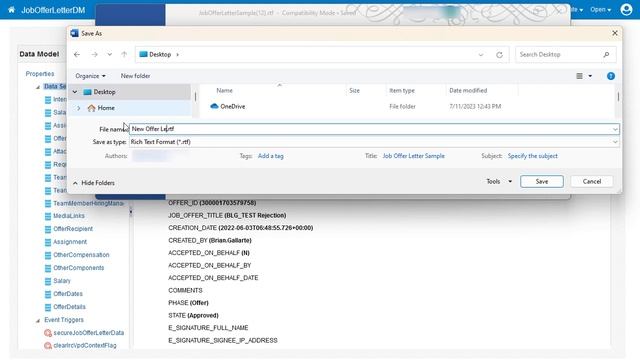Screen dimensions: 640x360
Task: Click Specify the subject link
Action: 532,156
